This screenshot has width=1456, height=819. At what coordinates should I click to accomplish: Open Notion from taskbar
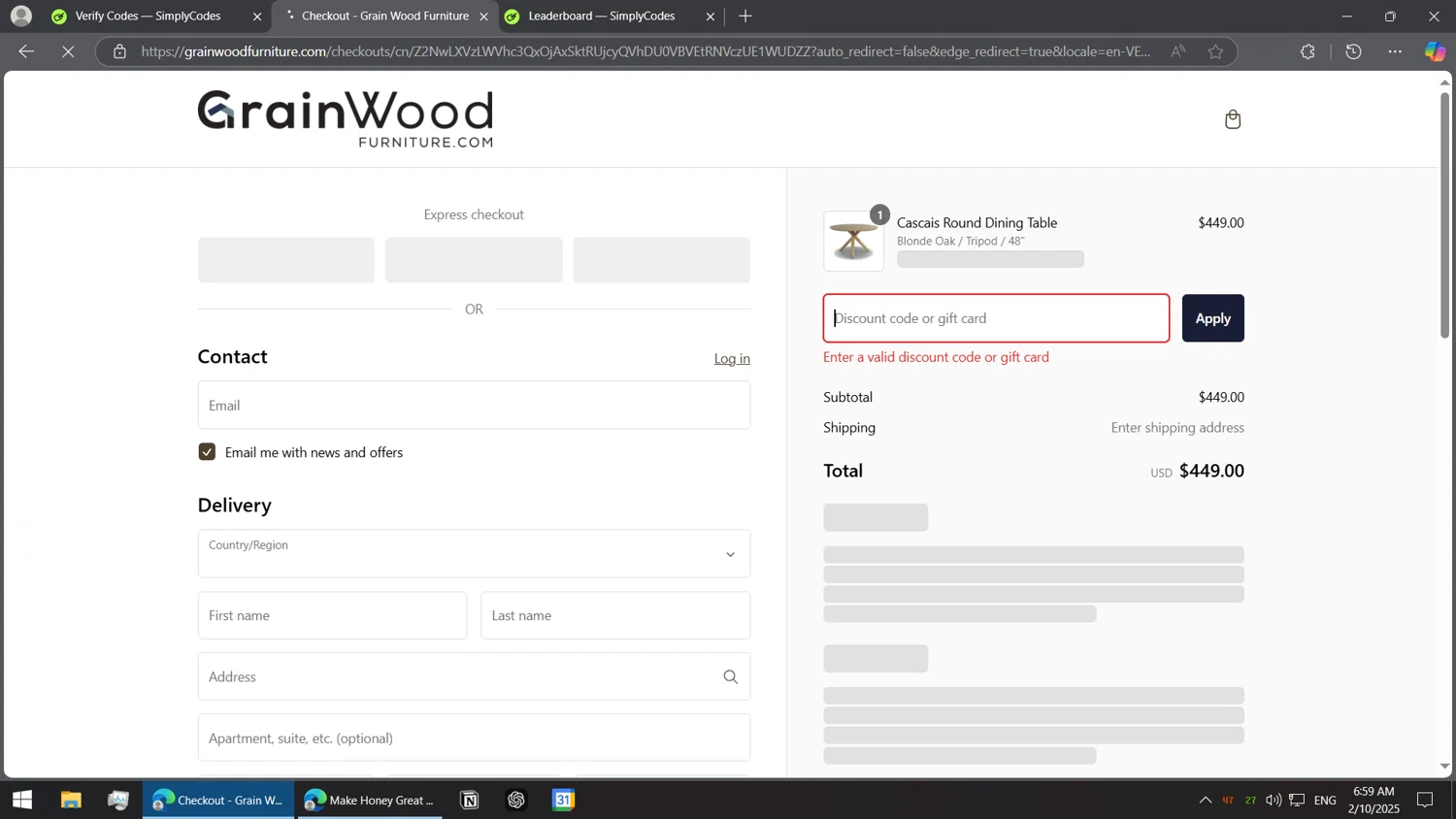470,800
